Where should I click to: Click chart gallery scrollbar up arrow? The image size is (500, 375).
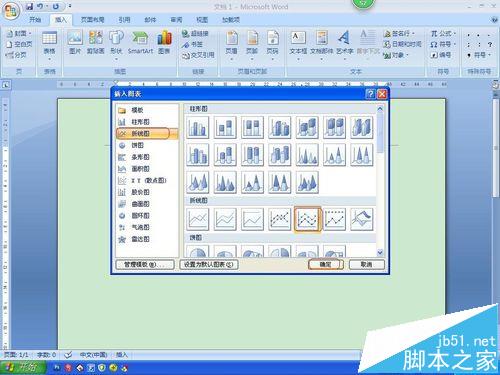[380, 109]
